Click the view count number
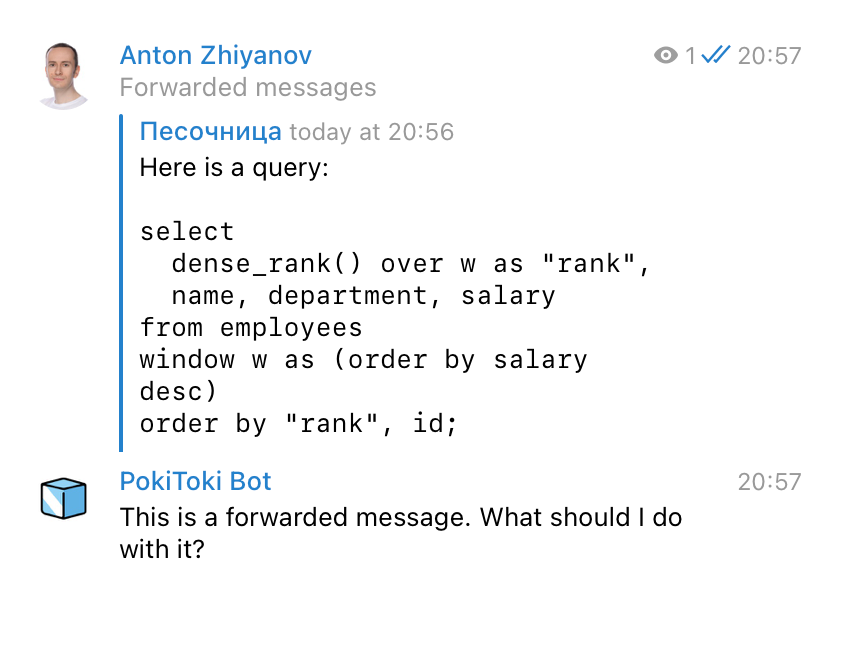The image size is (850, 650). [690, 56]
